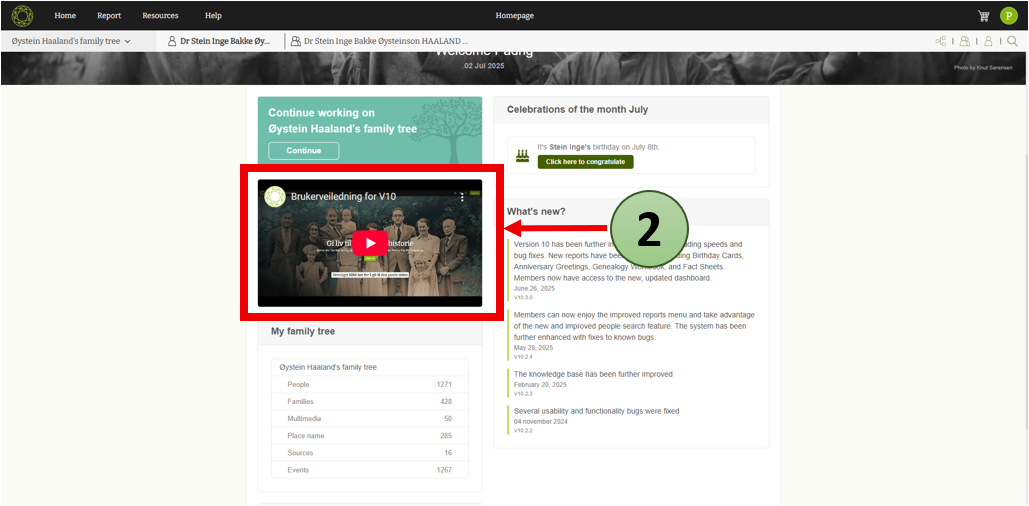Open the Resources menu

pyautogui.click(x=160, y=16)
